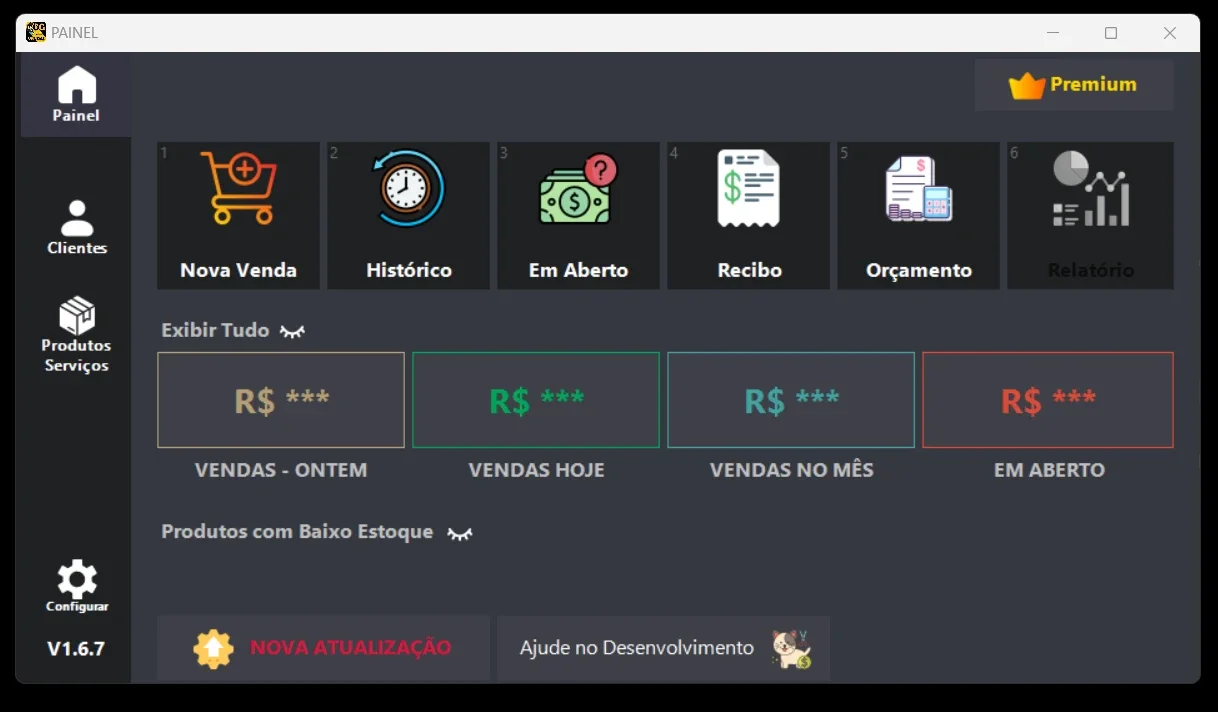The width and height of the screenshot is (1218, 712).
Task: Click the Premium crown button
Action: 1074,85
